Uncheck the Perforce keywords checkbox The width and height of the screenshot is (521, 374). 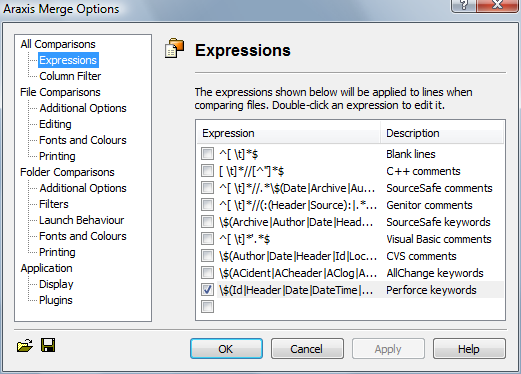point(207,290)
